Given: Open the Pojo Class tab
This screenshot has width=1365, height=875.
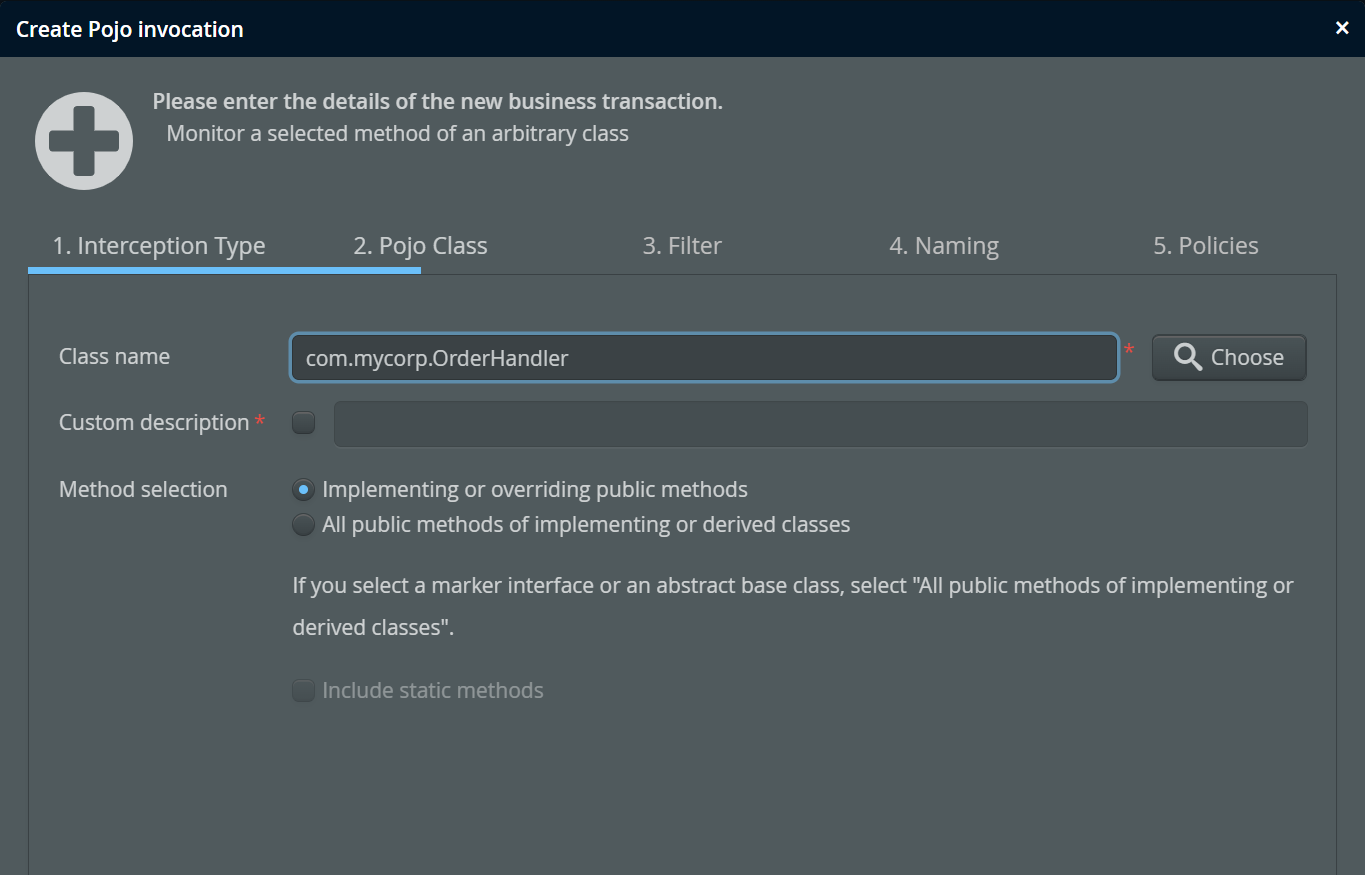Looking at the screenshot, I should click(x=420, y=246).
